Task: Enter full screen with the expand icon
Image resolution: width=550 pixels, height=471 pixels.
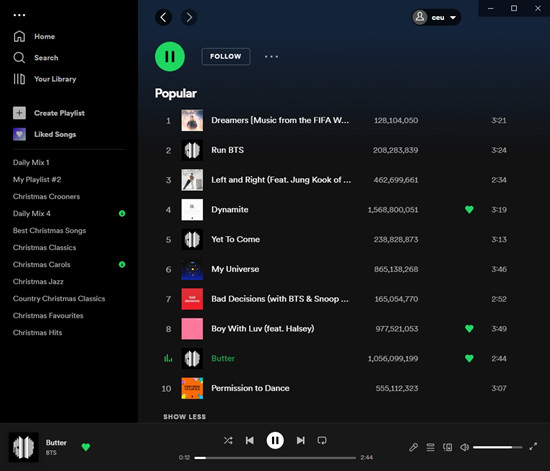Action: click(x=533, y=446)
